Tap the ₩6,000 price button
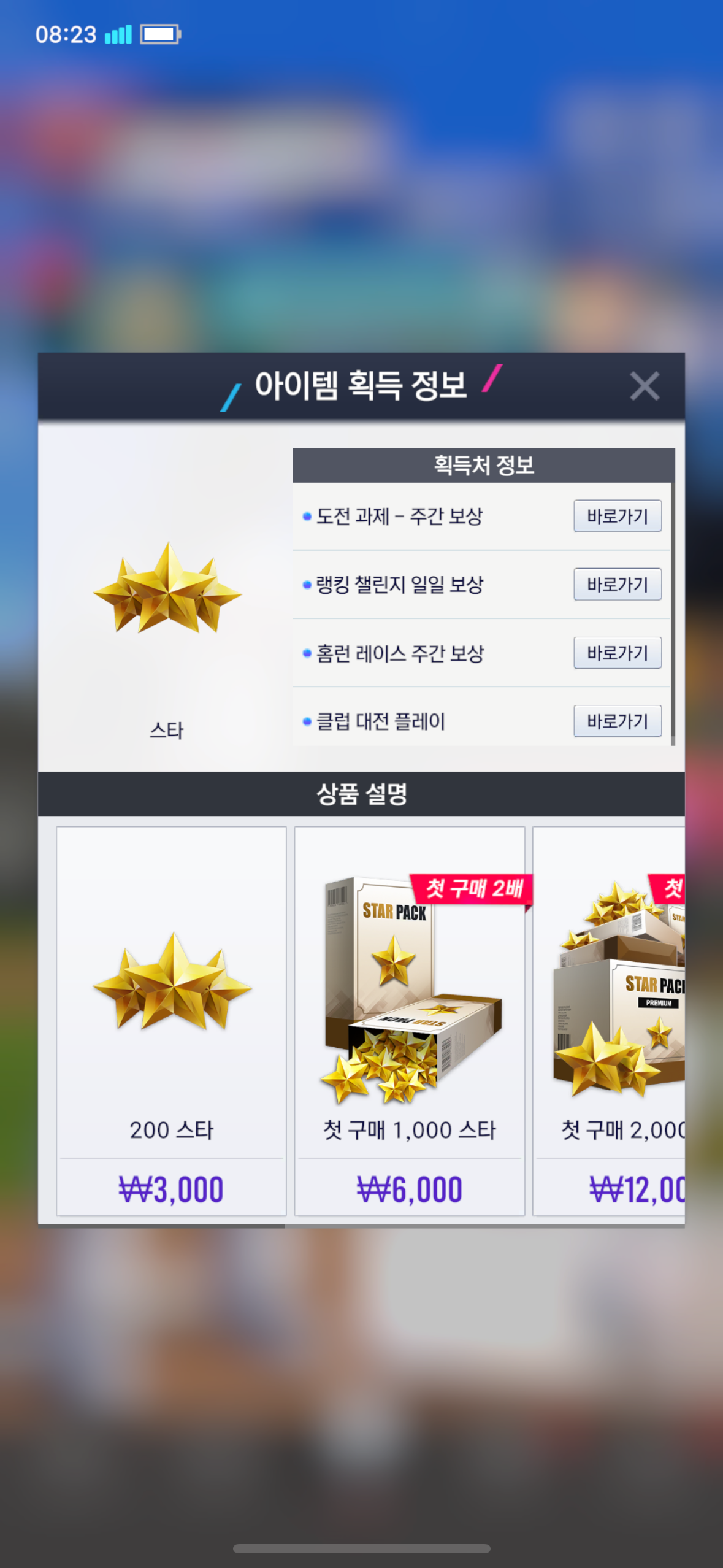Screen dimensions: 723x1568 [x=409, y=1189]
